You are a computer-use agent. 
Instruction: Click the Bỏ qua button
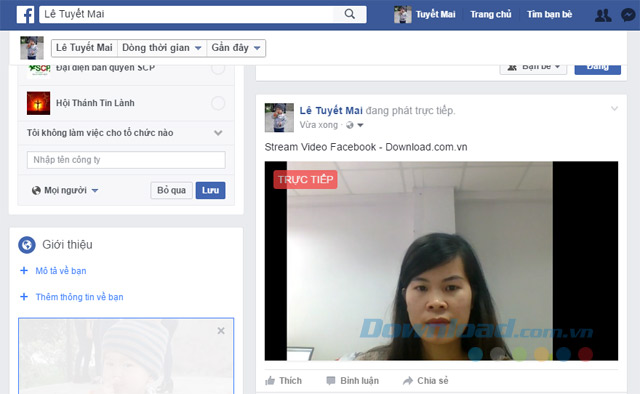tap(171, 190)
